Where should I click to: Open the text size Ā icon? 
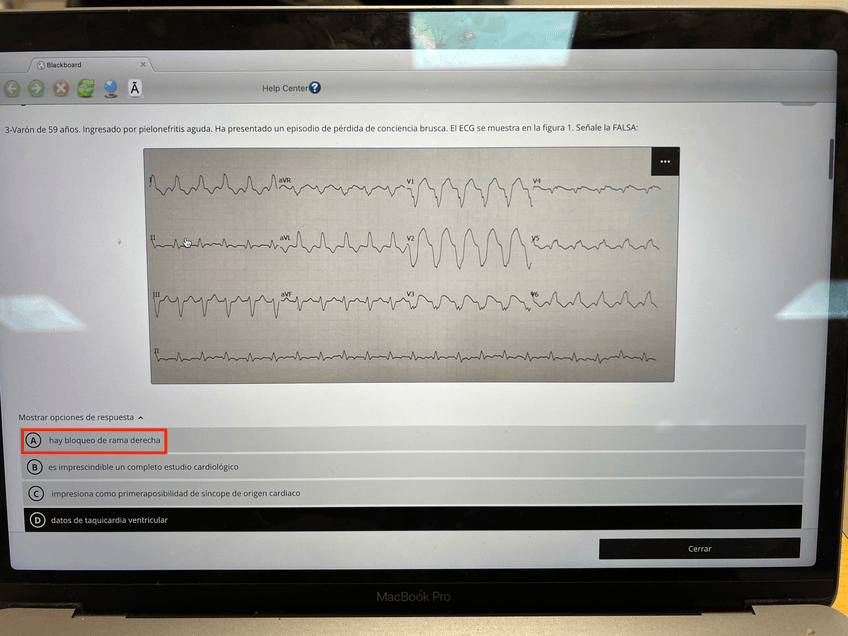click(x=135, y=88)
